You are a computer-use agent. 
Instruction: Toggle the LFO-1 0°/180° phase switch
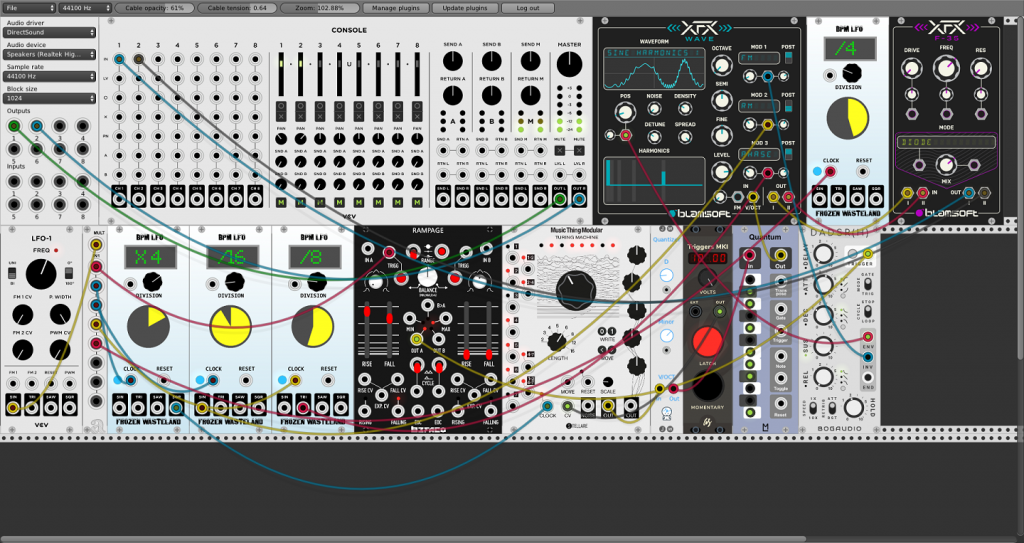(69, 272)
